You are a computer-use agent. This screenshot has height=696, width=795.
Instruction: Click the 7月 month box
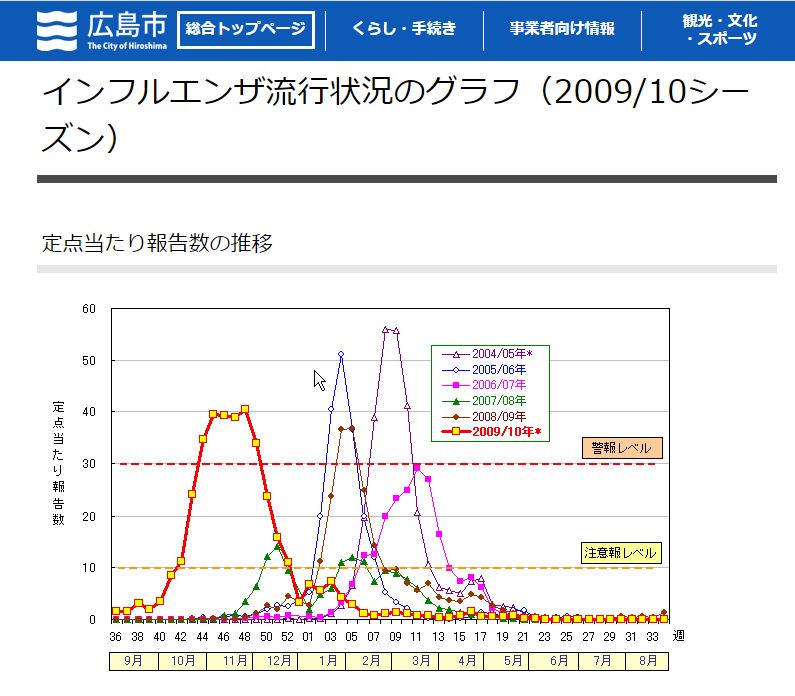pos(603,661)
